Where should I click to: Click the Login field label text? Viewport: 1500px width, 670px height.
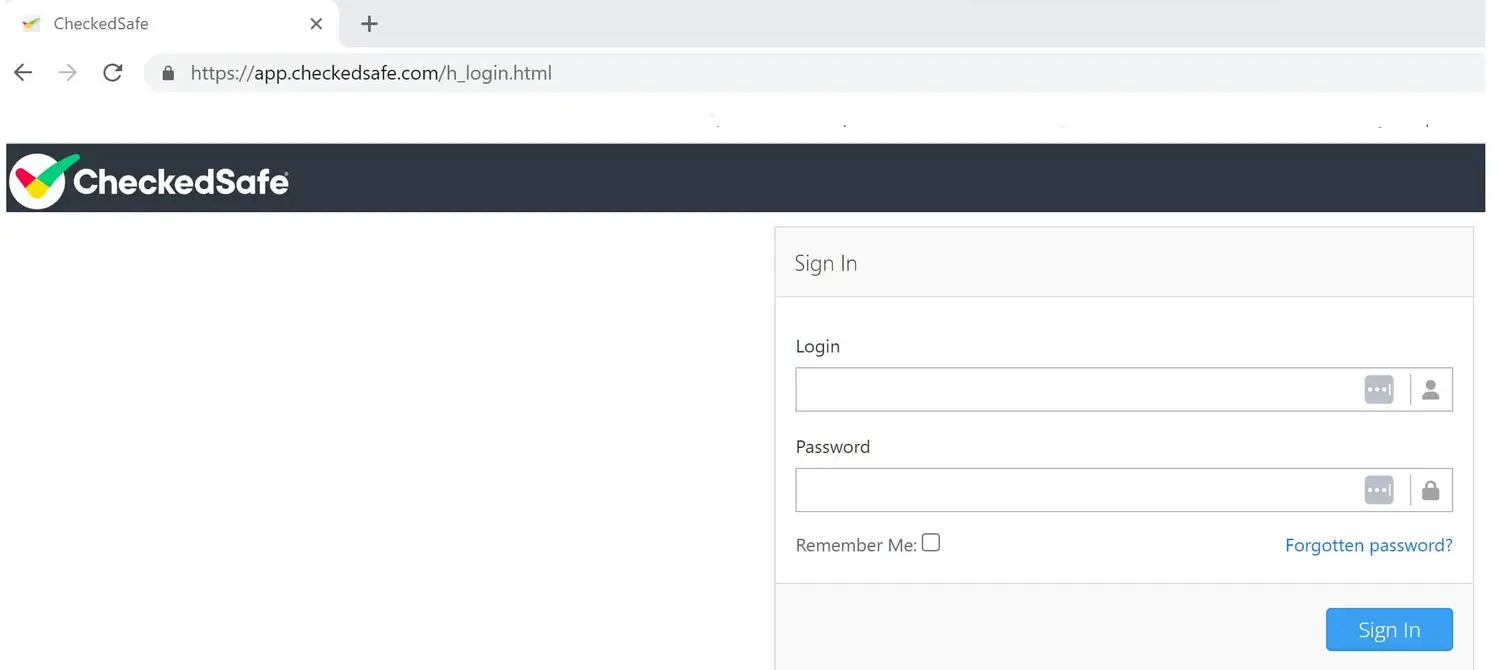[817, 346]
